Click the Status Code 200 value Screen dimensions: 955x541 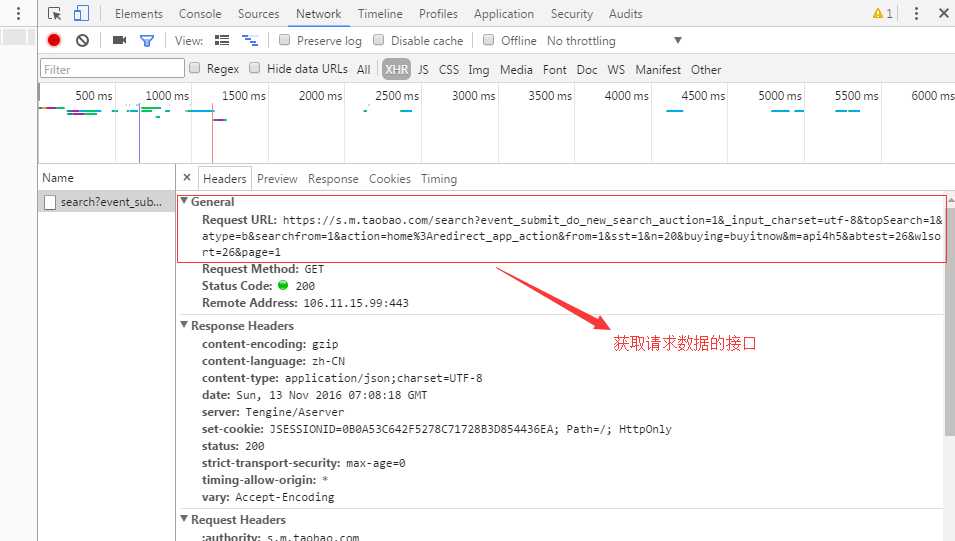[305, 286]
